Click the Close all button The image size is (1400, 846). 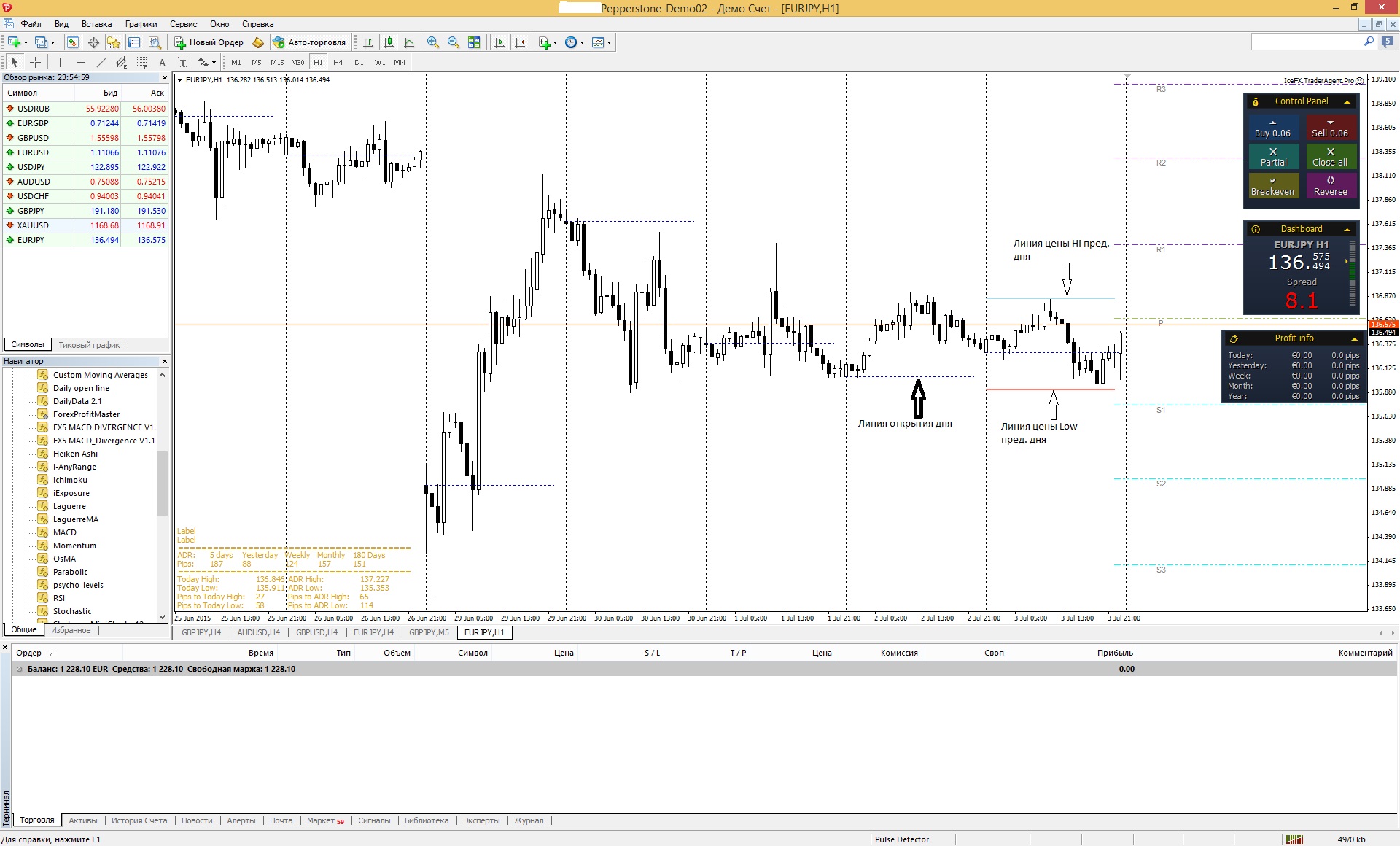point(1330,157)
